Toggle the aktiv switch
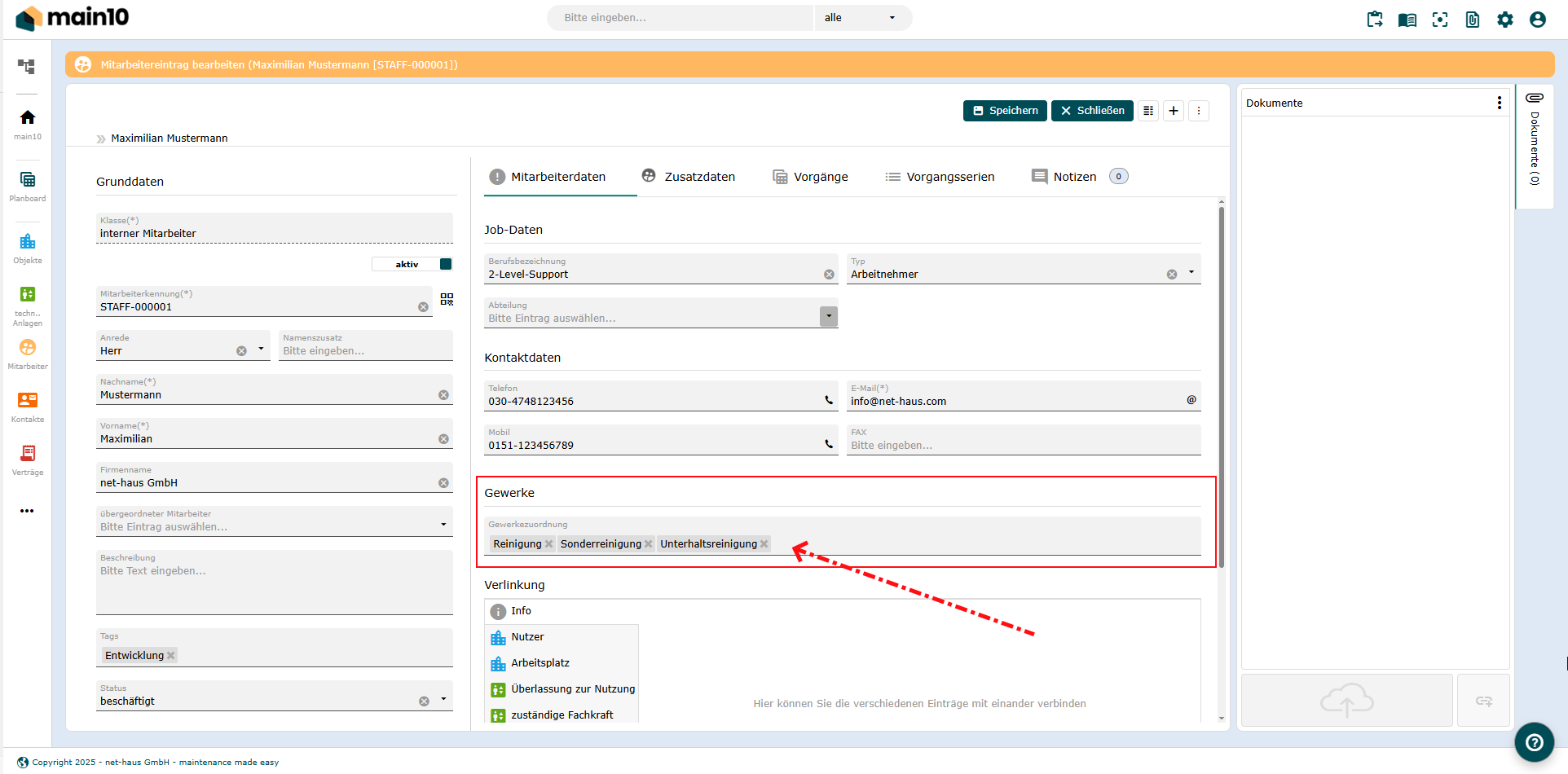The height and width of the screenshot is (774, 1568). 445,264
